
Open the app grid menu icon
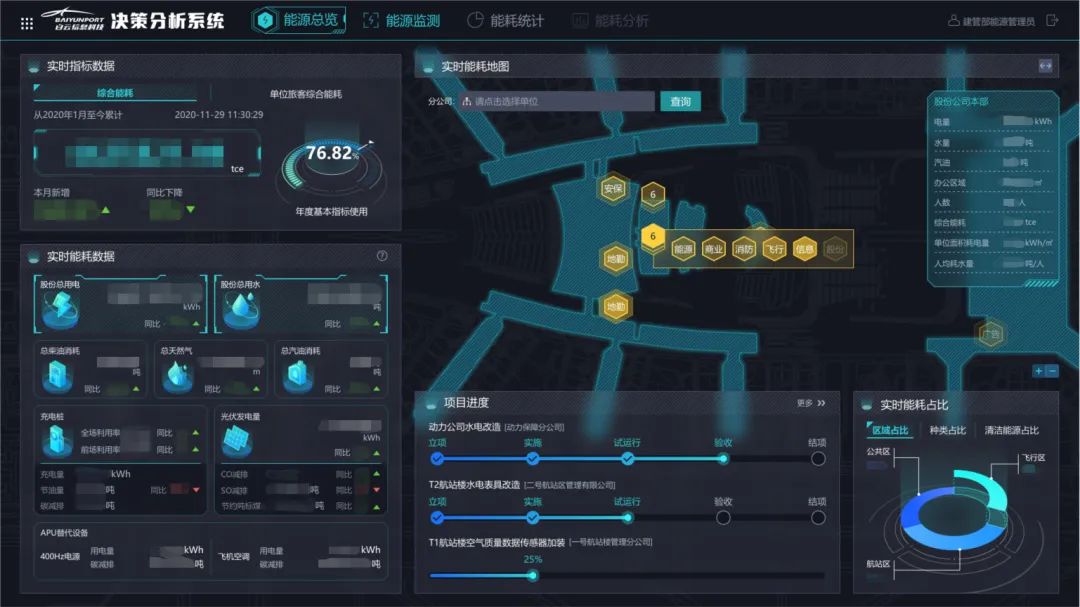tap(27, 24)
